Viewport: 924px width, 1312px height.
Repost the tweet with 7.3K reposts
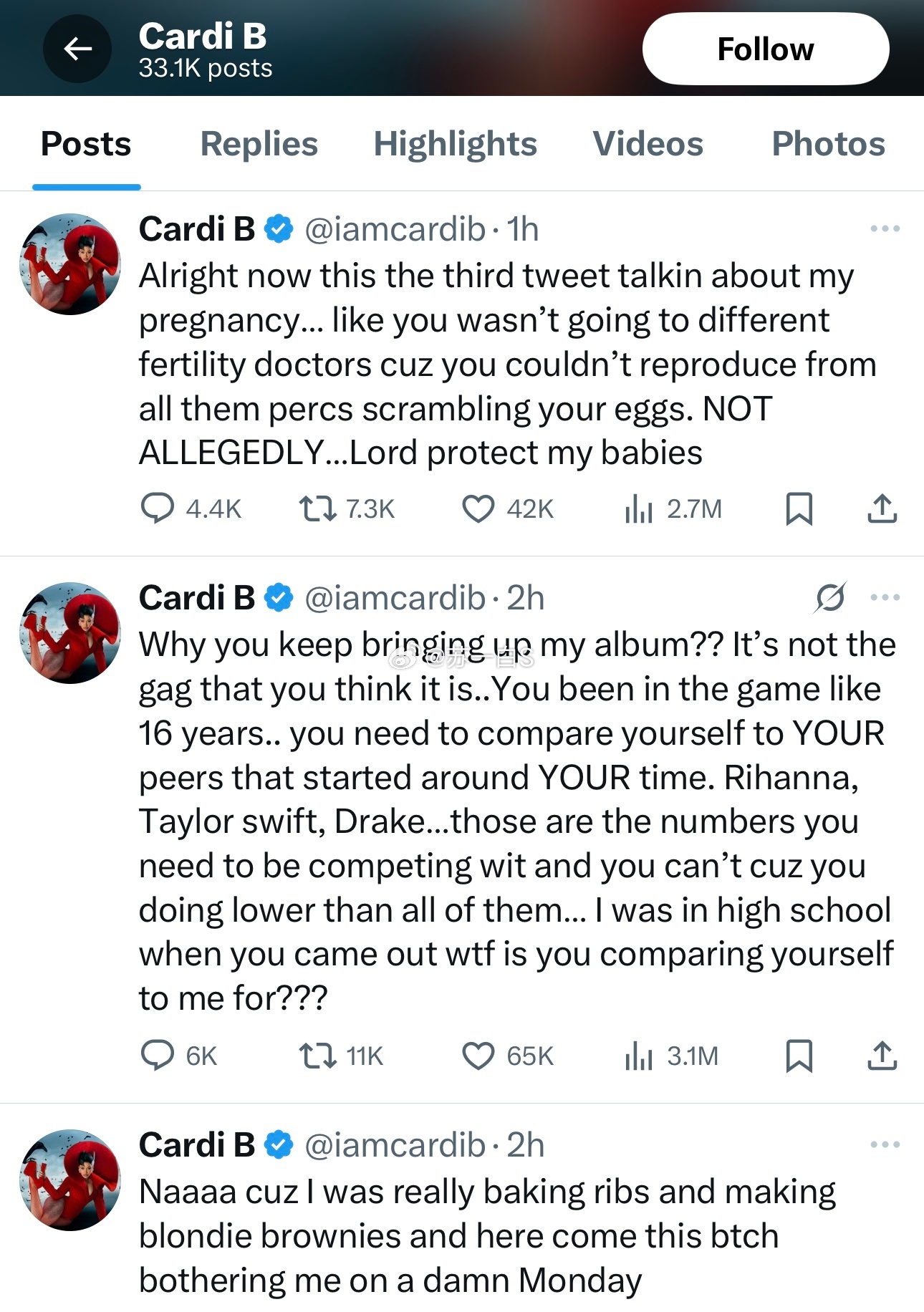coord(317,508)
